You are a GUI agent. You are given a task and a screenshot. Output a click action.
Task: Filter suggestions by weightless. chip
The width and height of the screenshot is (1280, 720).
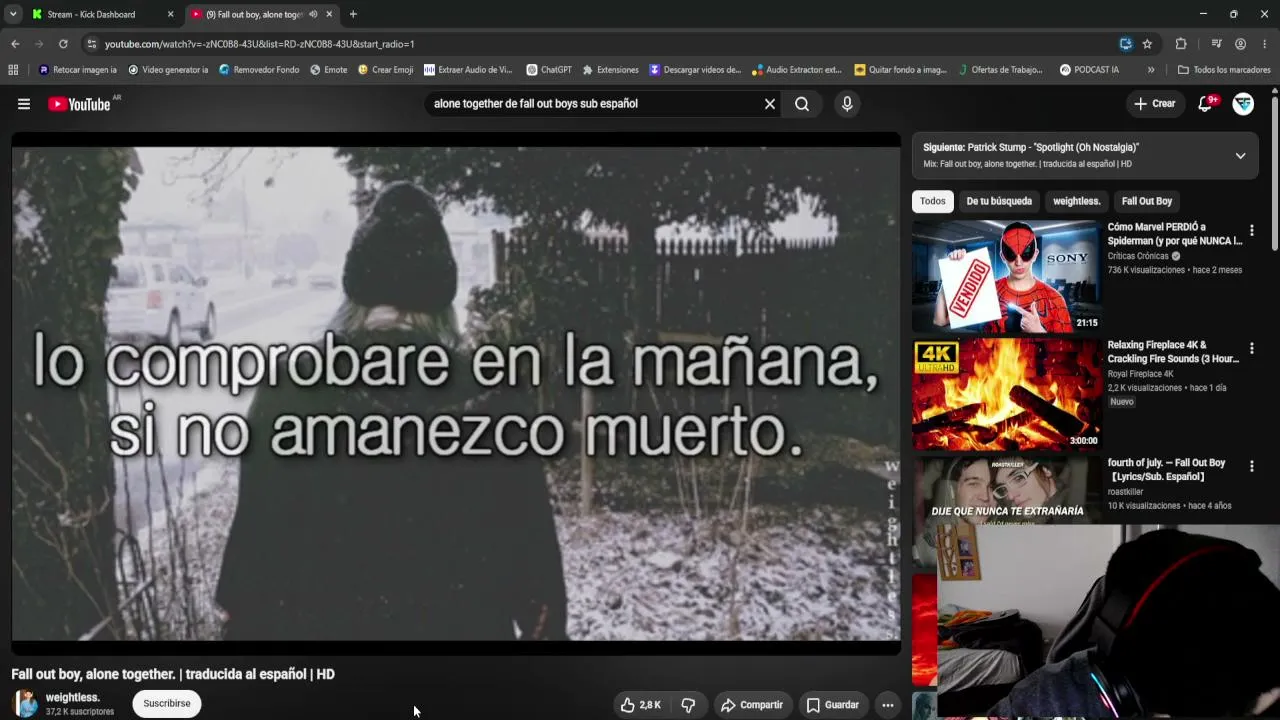tap(1077, 201)
